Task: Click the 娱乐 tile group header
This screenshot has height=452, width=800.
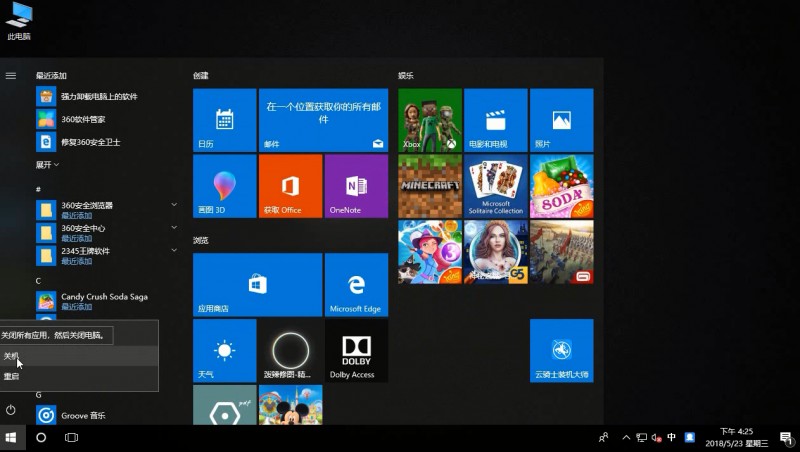Action: click(x=406, y=76)
